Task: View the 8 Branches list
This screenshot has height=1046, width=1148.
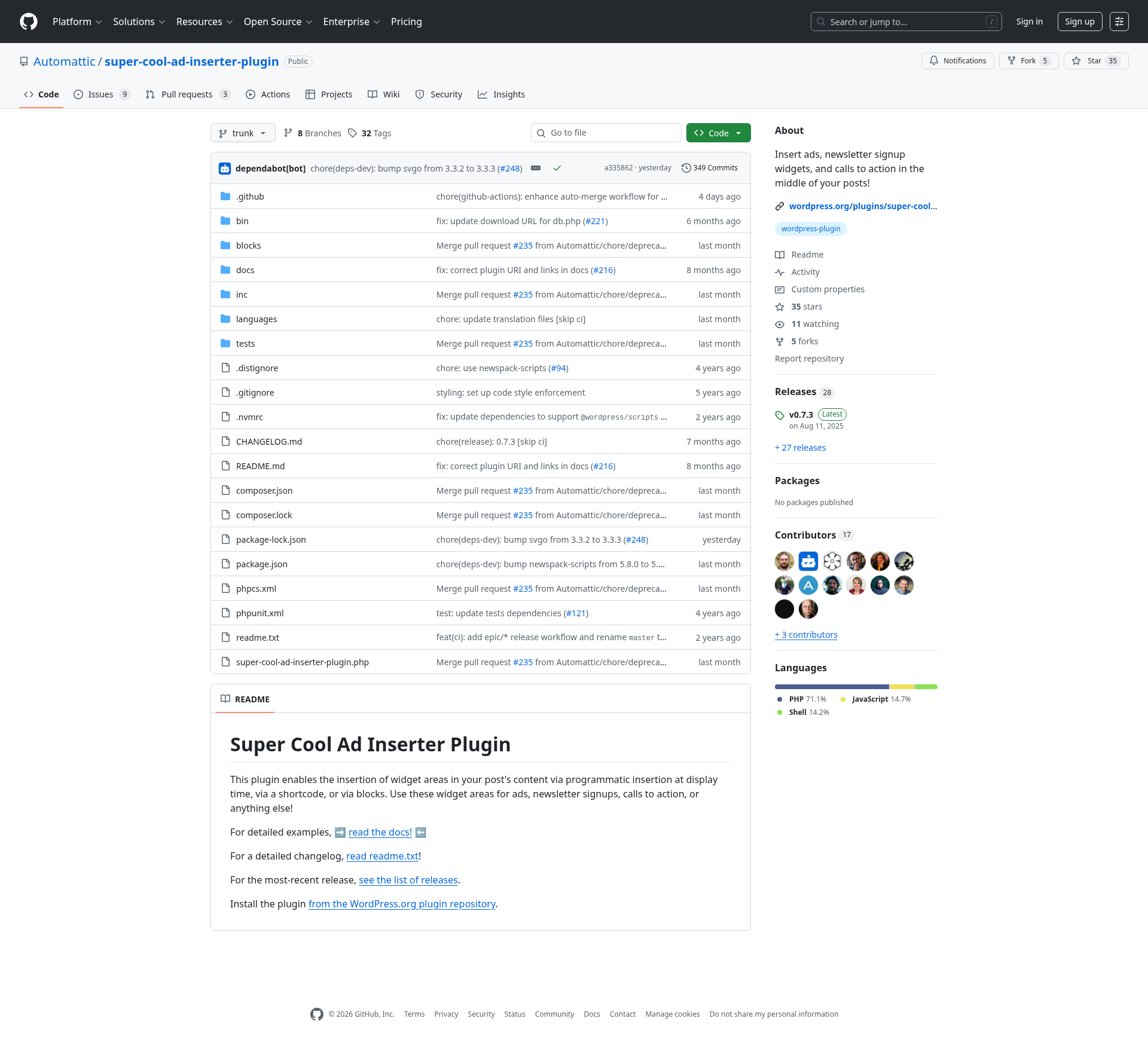Action: click(x=313, y=133)
